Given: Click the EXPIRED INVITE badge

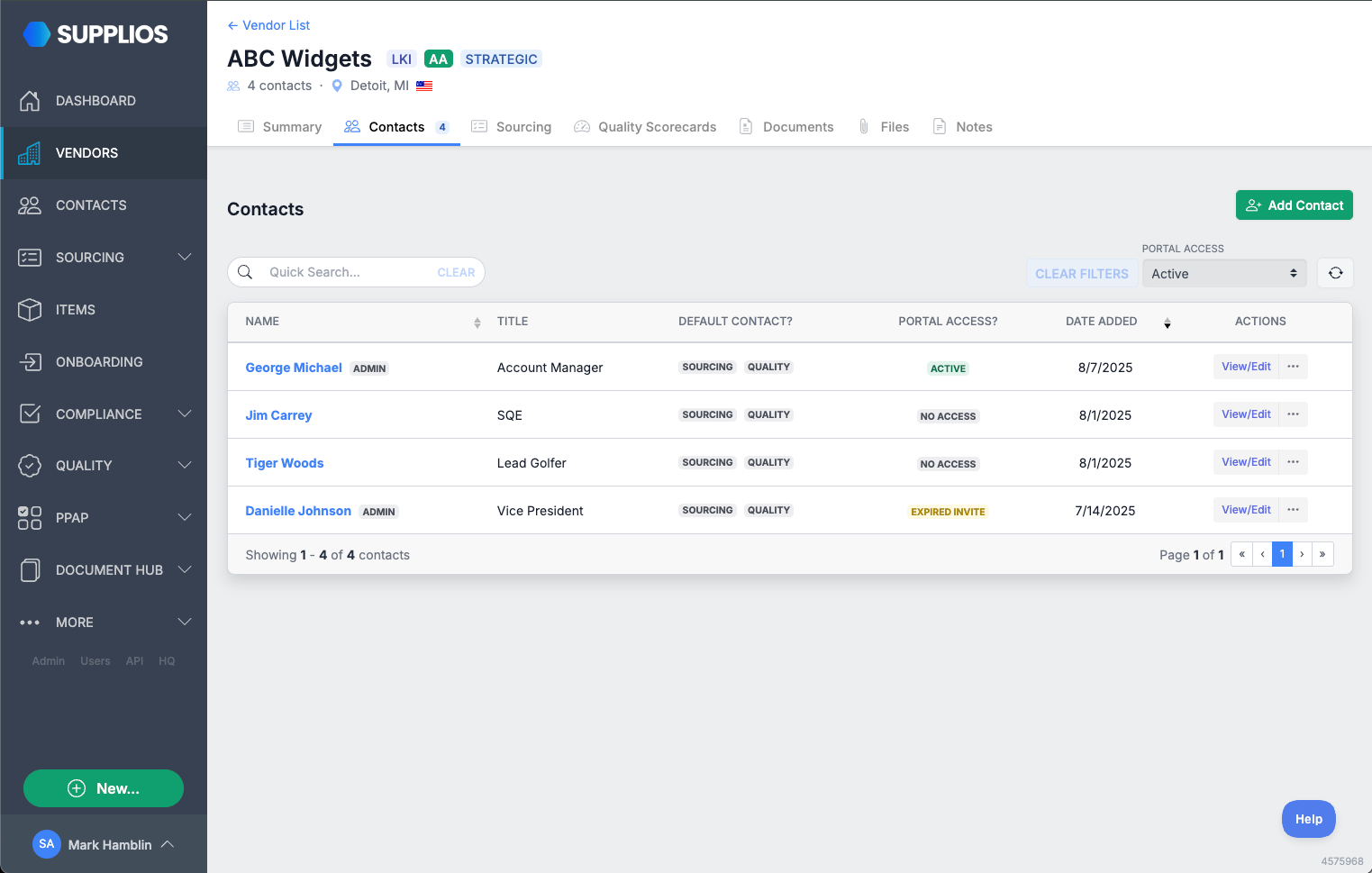Looking at the screenshot, I should pyautogui.click(x=948, y=512).
